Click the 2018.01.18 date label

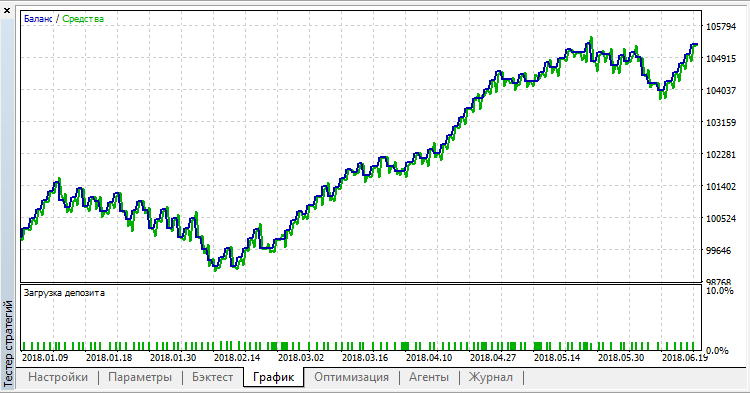pyautogui.click(x=109, y=357)
